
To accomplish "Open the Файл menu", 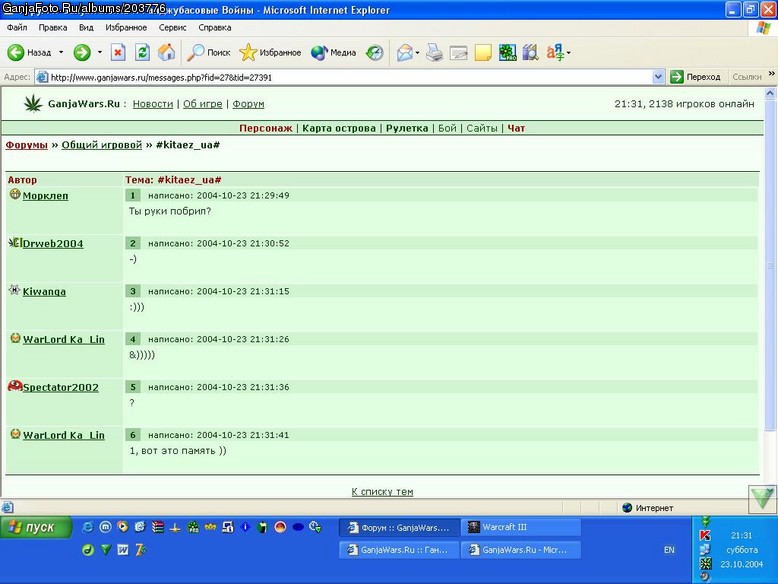I will pyautogui.click(x=17, y=27).
